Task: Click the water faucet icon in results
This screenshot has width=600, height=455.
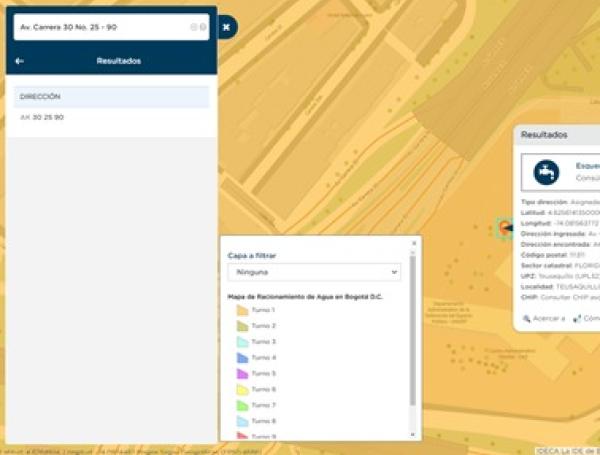Action: 546,172
